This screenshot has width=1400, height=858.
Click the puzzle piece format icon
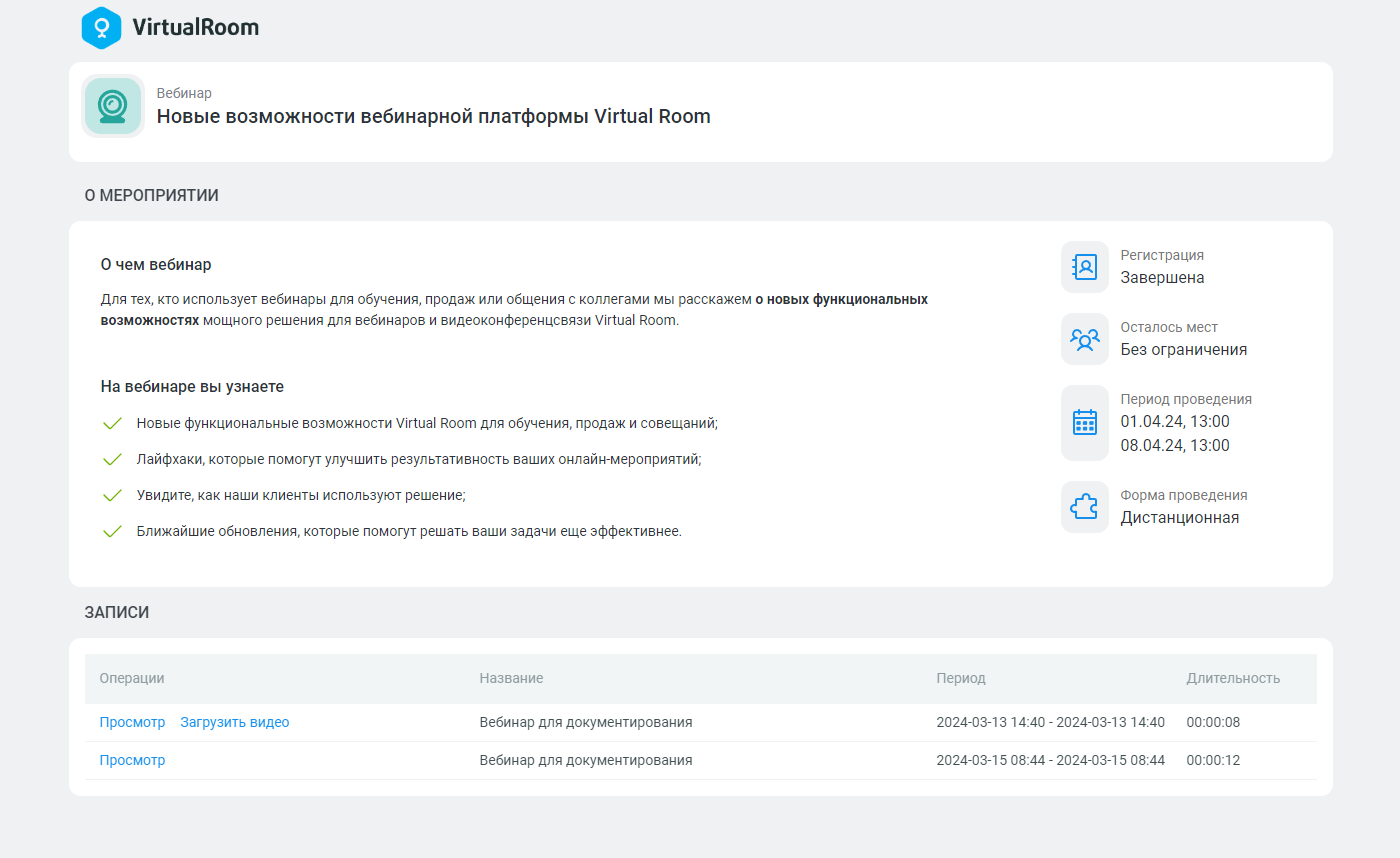coord(1085,507)
